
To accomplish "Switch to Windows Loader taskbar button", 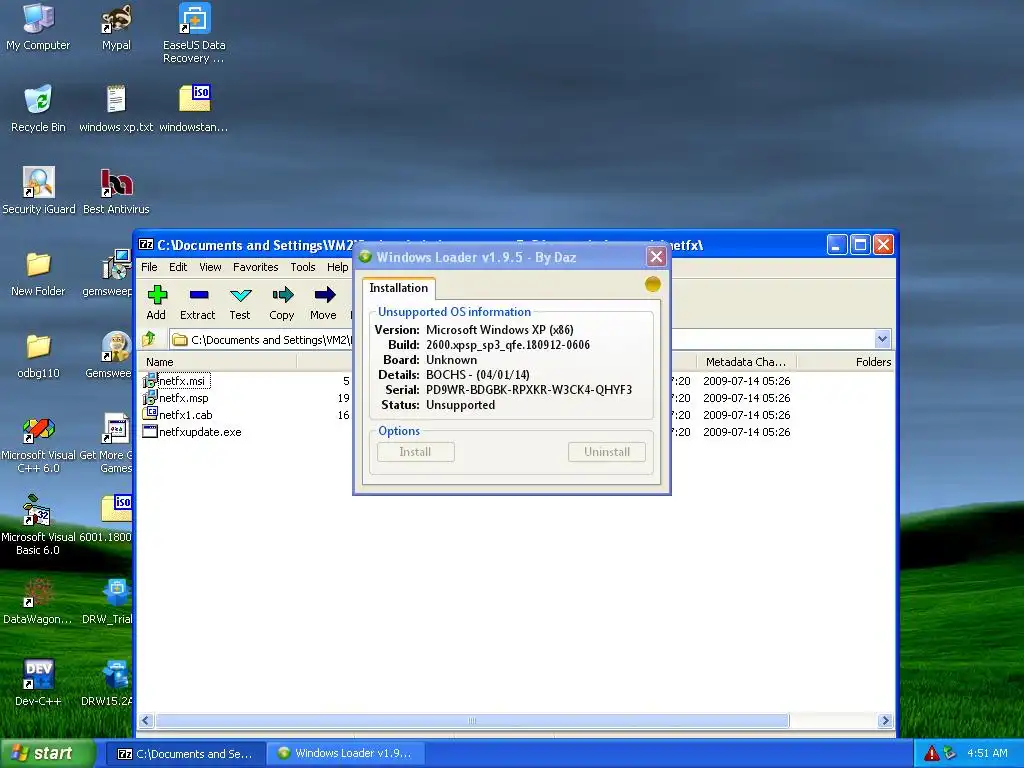I will 346,754.
